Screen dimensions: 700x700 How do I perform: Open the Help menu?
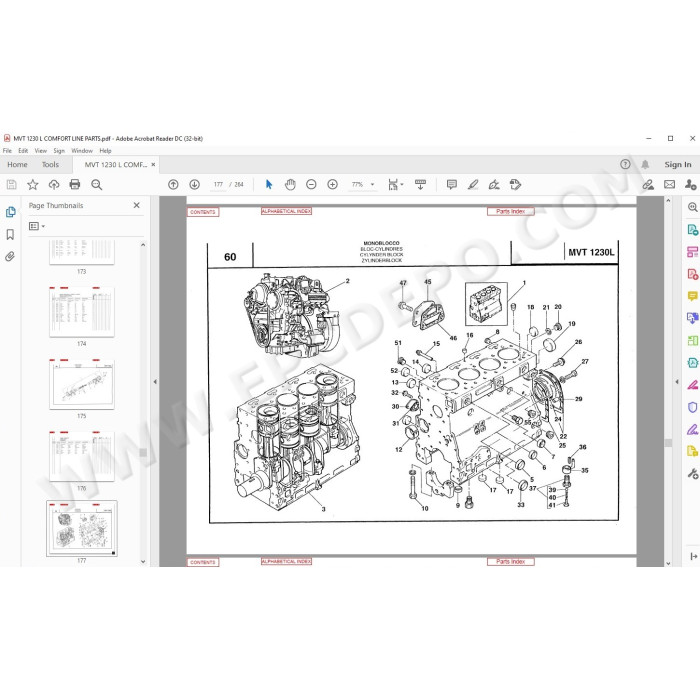click(x=105, y=151)
